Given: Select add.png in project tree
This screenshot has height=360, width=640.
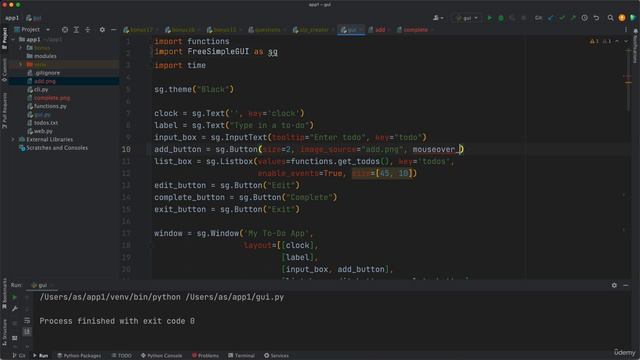Looking at the screenshot, I should pos(42,81).
